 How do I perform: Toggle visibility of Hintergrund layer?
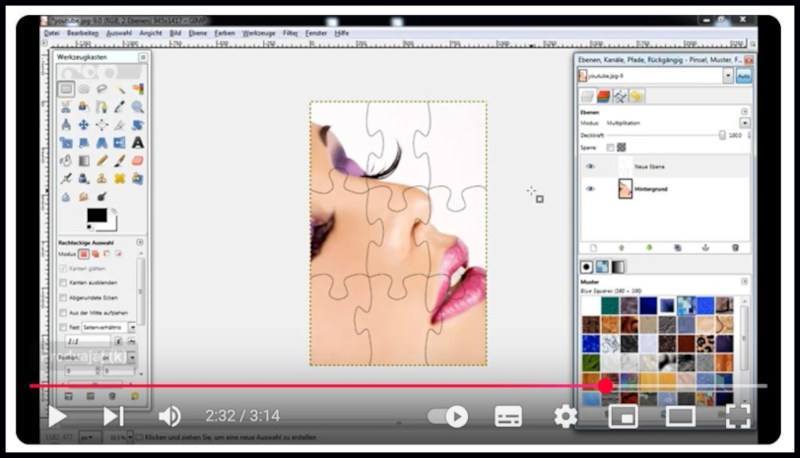coord(590,189)
